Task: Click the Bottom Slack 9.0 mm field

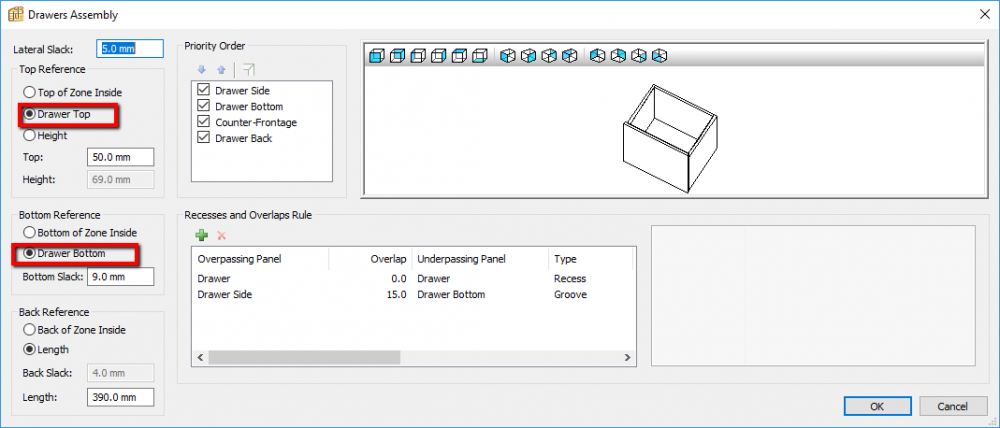Action: click(x=121, y=277)
